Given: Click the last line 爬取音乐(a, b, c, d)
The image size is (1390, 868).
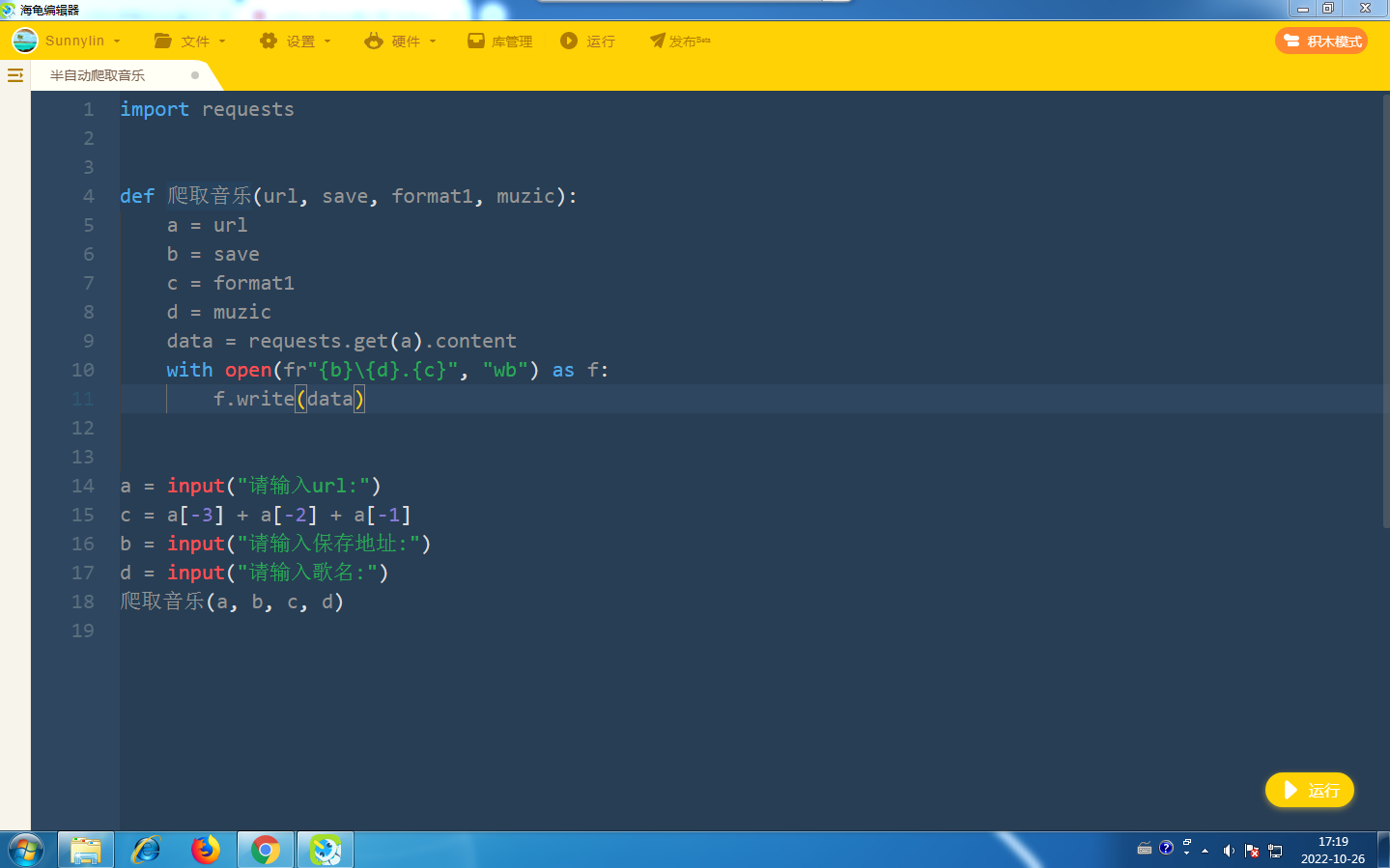Looking at the screenshot, I should [x=232, y=602].
